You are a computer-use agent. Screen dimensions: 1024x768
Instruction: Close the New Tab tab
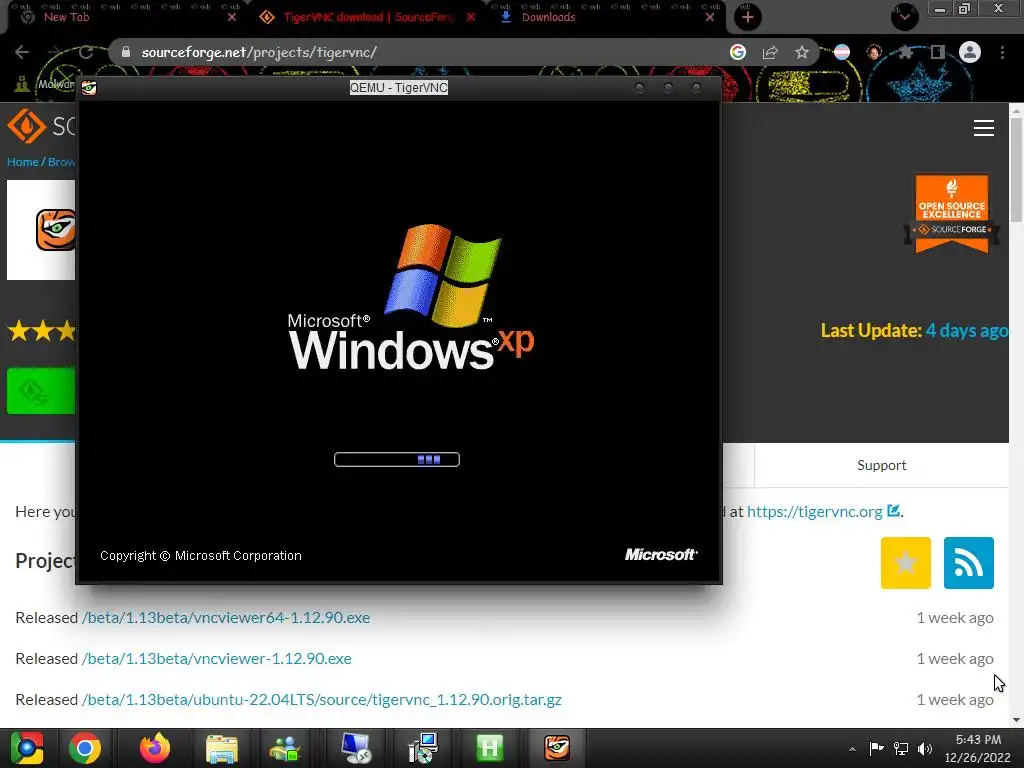232,18
